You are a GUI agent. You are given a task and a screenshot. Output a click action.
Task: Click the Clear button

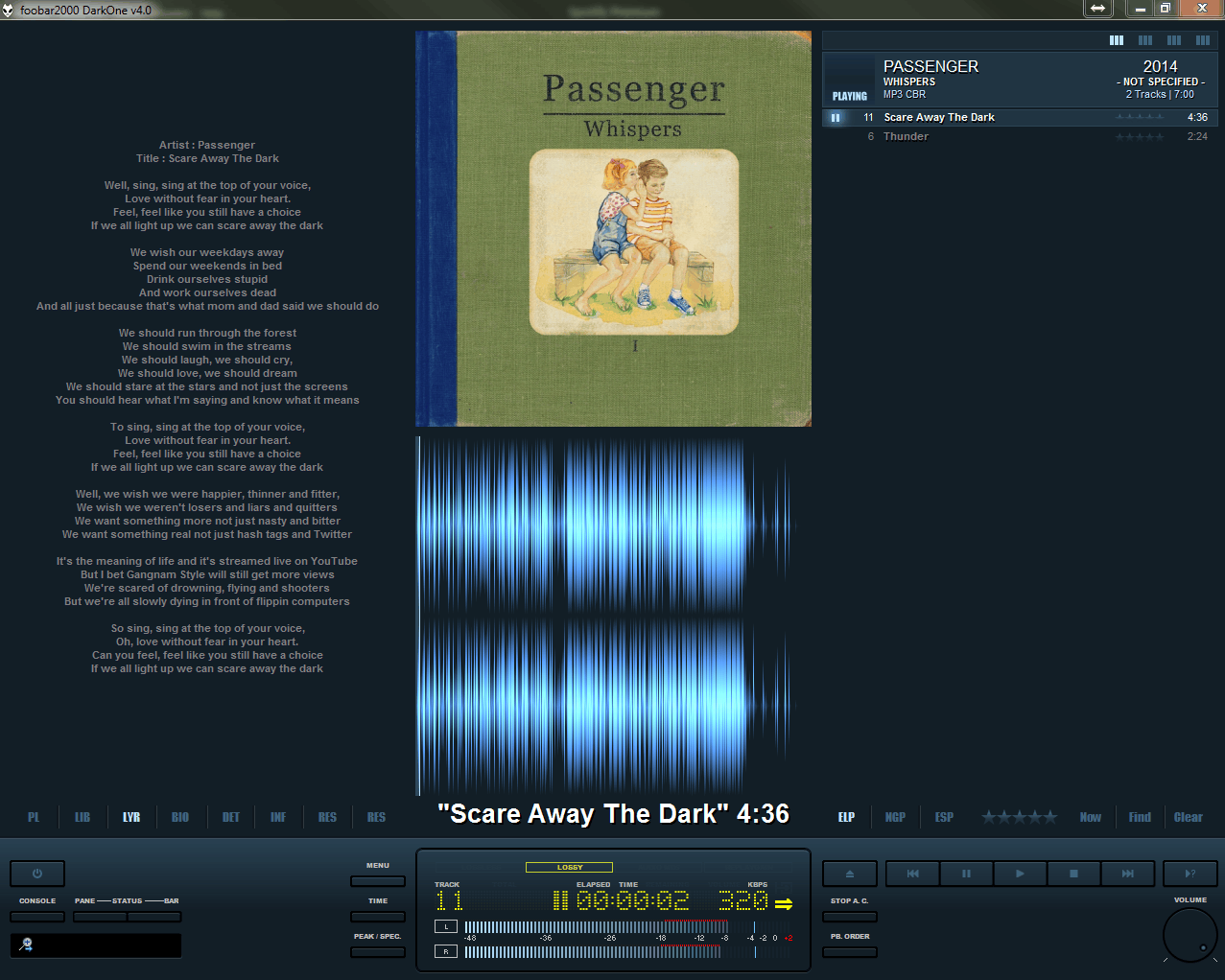[1189, 817]
